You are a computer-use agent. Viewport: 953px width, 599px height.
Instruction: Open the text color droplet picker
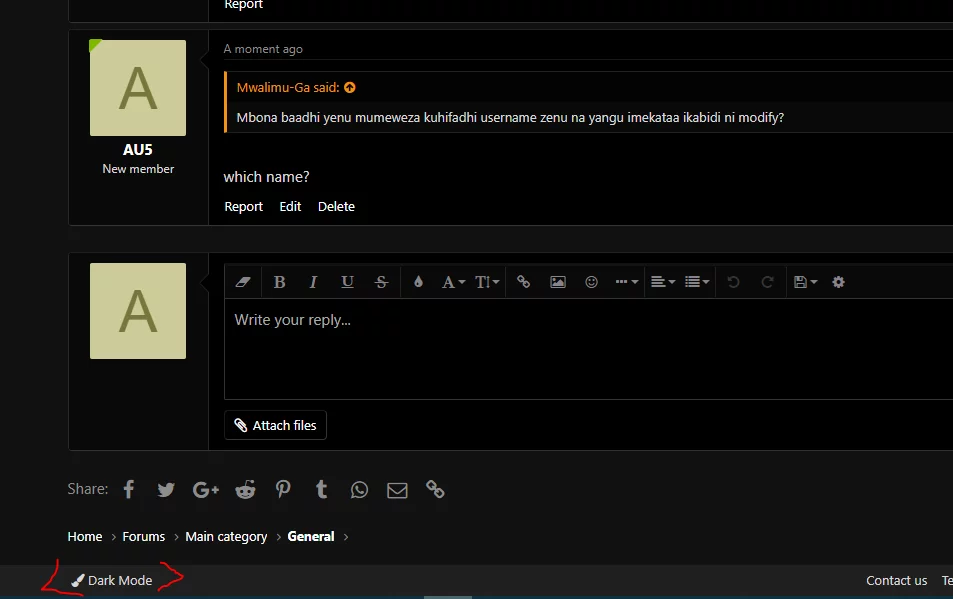tap(418, 282)
